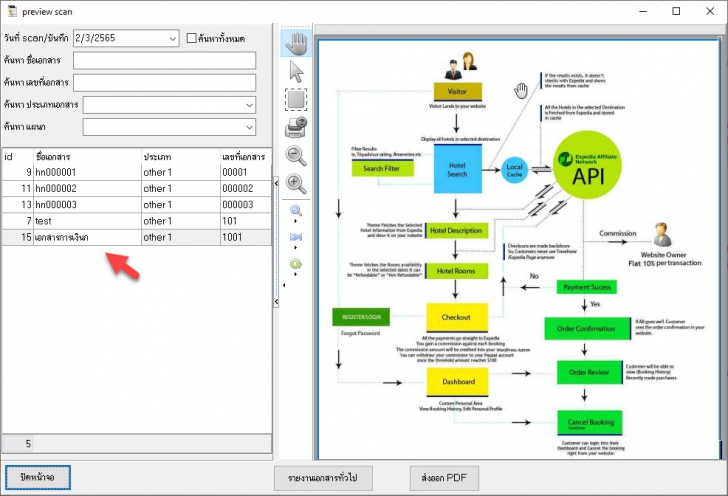
Task: Maximize the preview scan window
Action: (676, 11)
